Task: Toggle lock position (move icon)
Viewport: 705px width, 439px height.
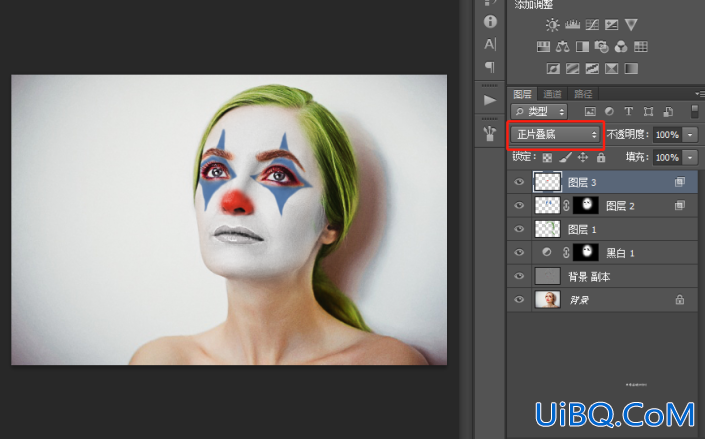Action: [x=583, y=157]
